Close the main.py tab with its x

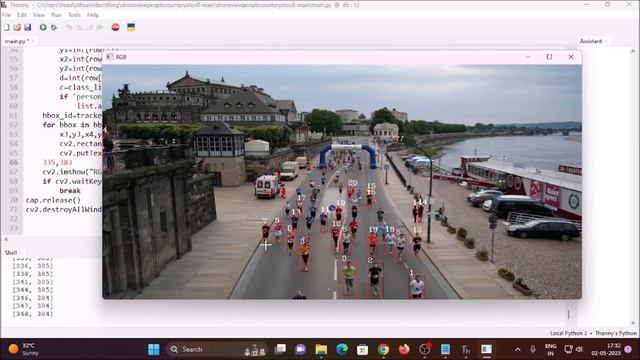[x=33, y=41]
